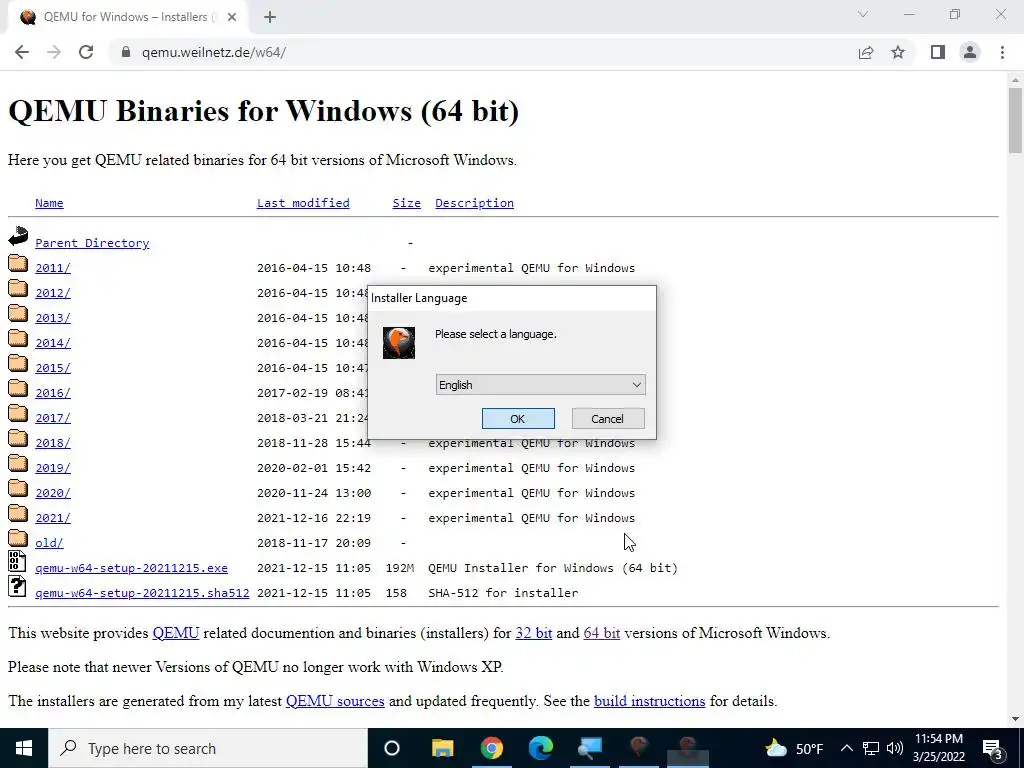Bookmark this page with the star icon
The width and height of the screenshot is (1024, 768).
coord(898,52)
